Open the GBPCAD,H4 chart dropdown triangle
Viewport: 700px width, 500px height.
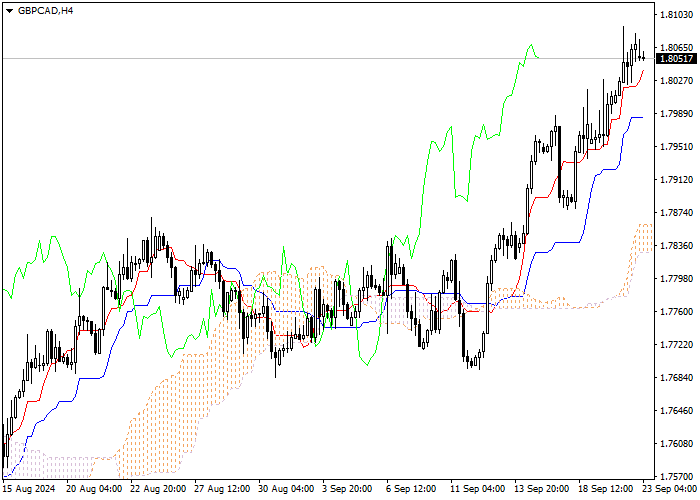[x=9, y=11]
